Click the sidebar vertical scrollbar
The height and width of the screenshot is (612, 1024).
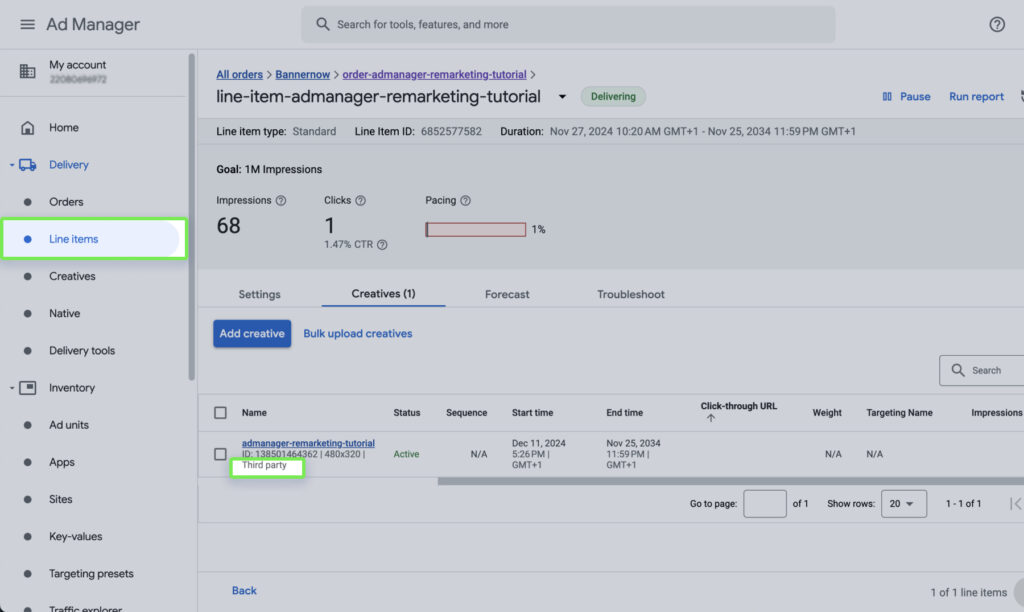(191, 217)
